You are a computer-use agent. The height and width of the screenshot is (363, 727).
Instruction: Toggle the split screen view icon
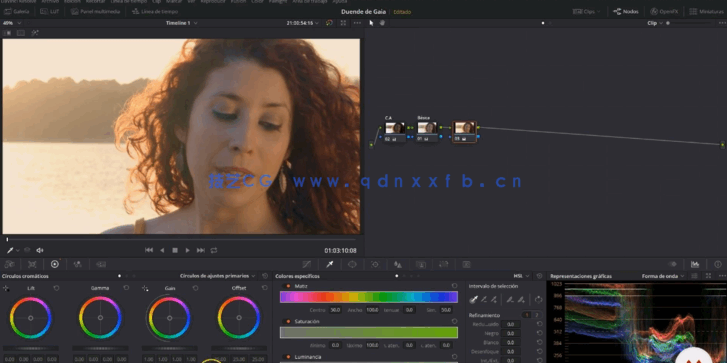pos(21,33)
